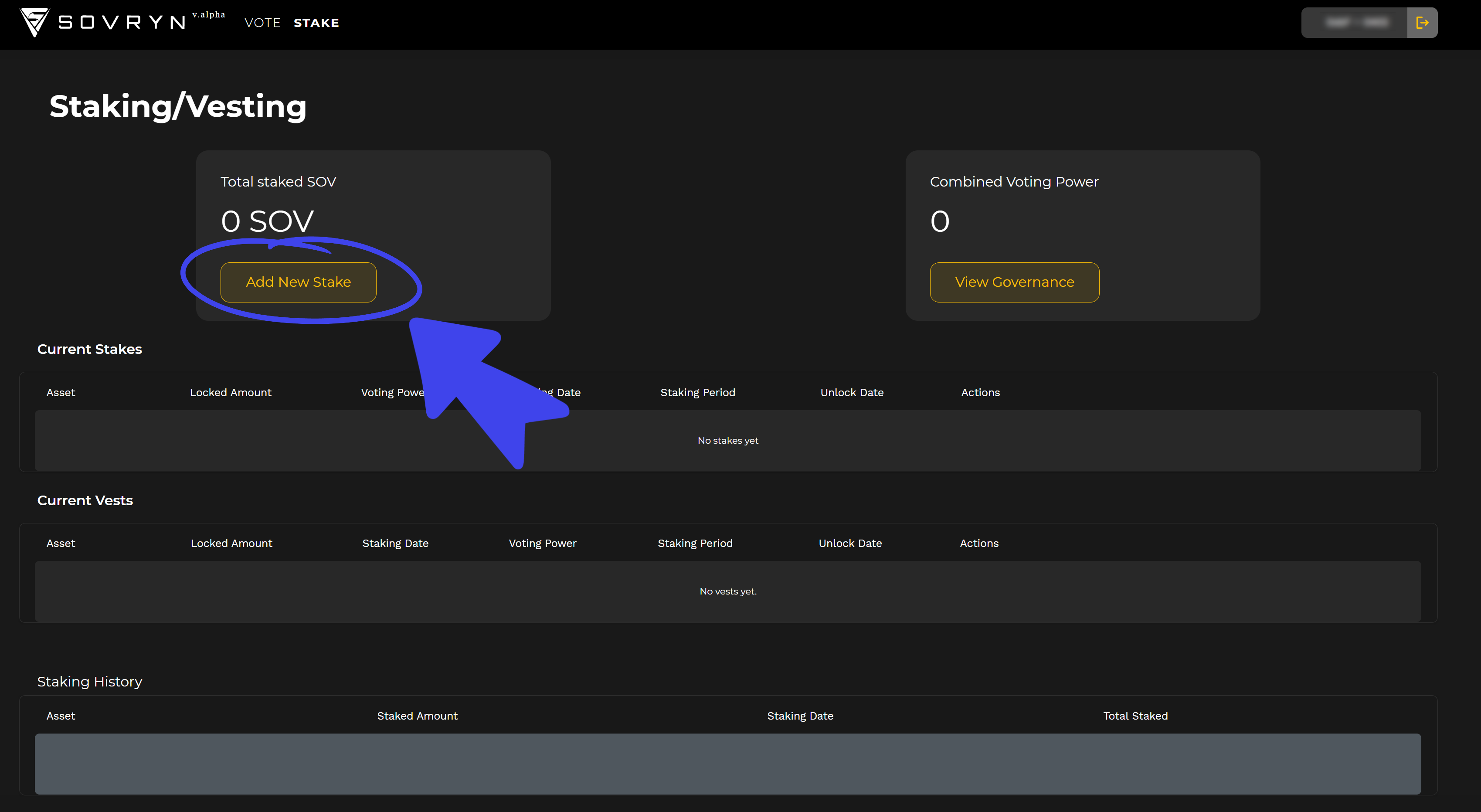
Task: Click Voting Power header in Current Vests
Action: pyautogui.click(x=543, y=544)
